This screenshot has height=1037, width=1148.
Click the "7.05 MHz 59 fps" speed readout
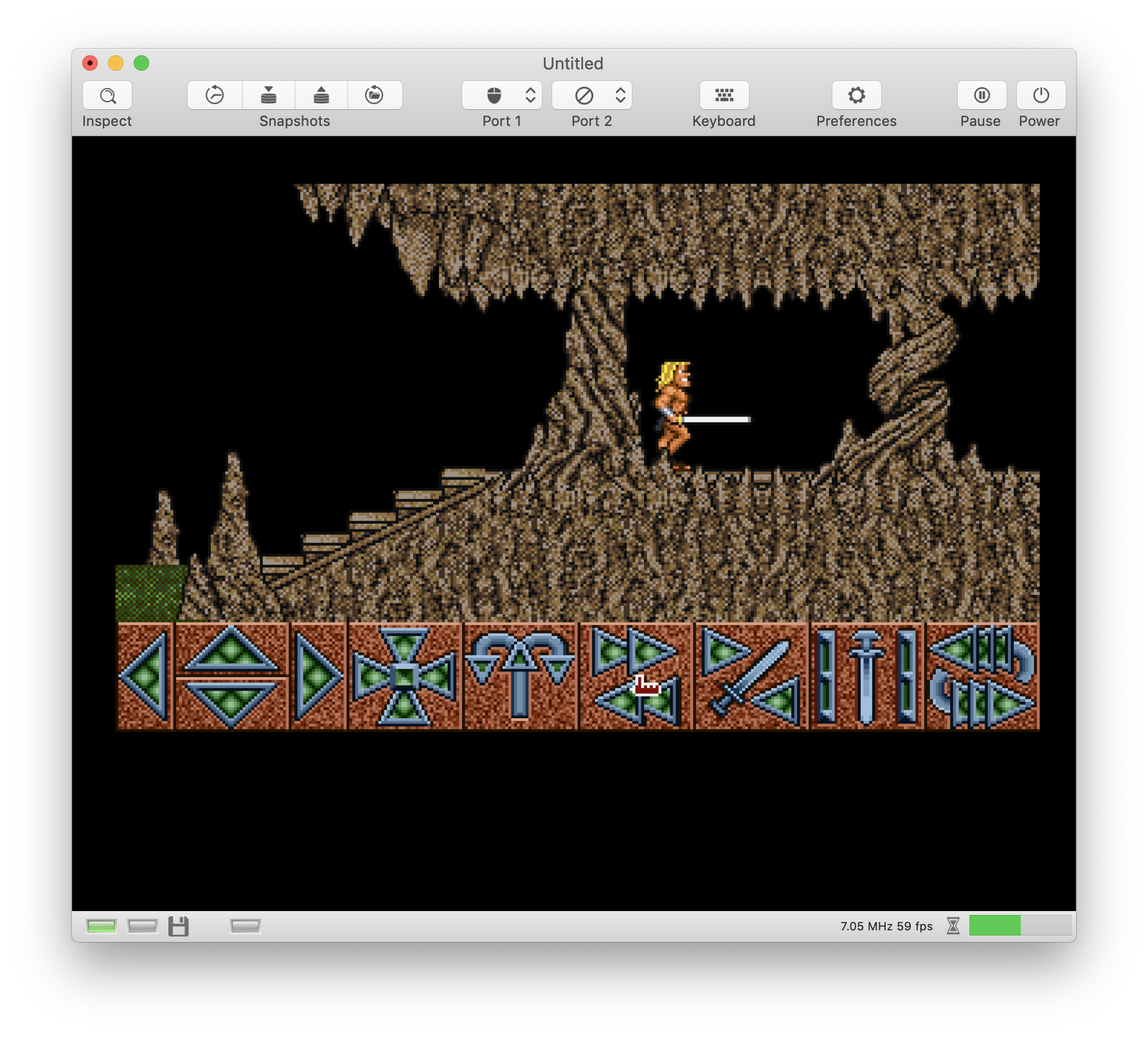pyautogui.click(x=886, y=926)
